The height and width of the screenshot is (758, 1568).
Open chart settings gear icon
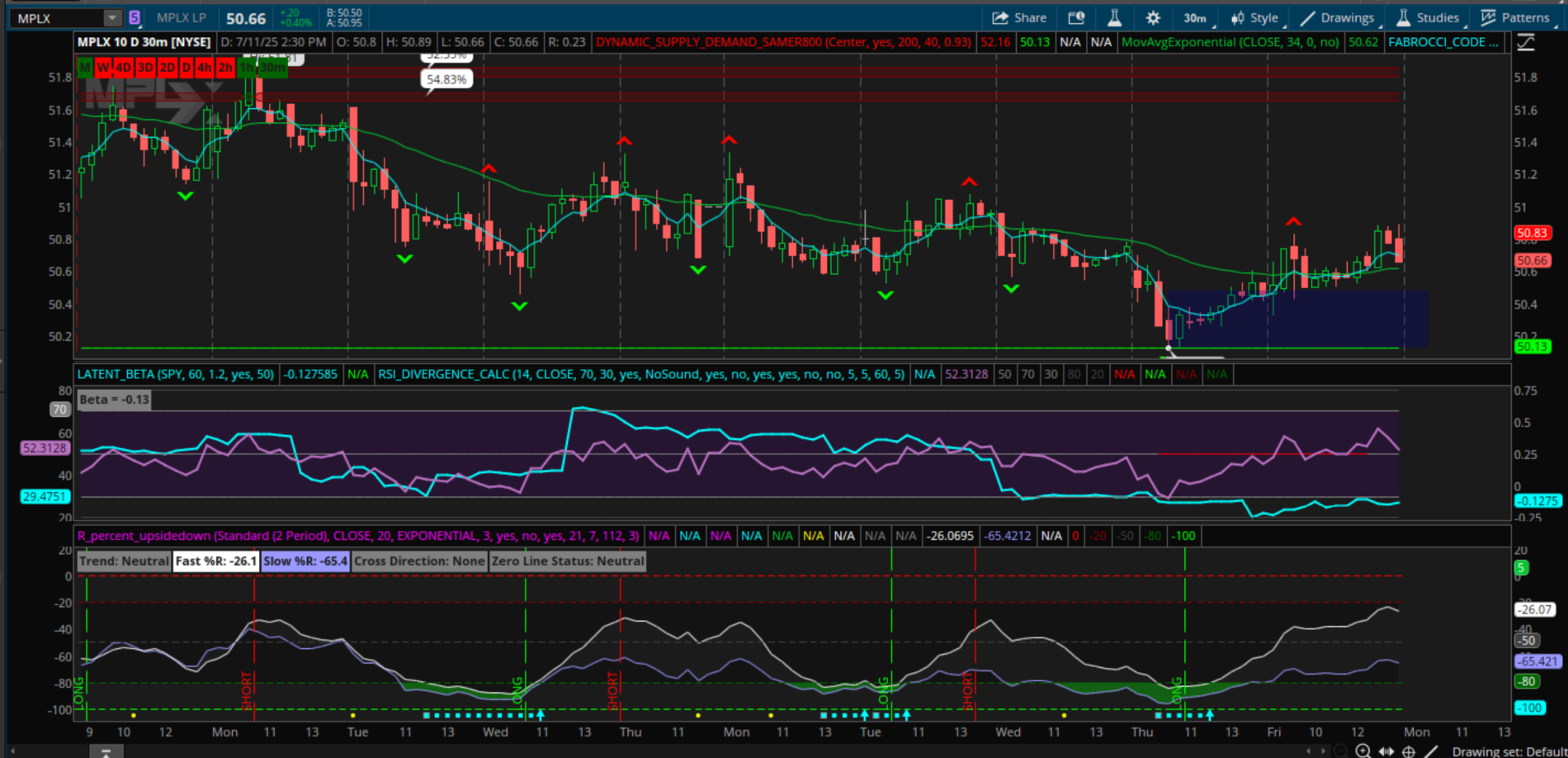point(1153,17)
